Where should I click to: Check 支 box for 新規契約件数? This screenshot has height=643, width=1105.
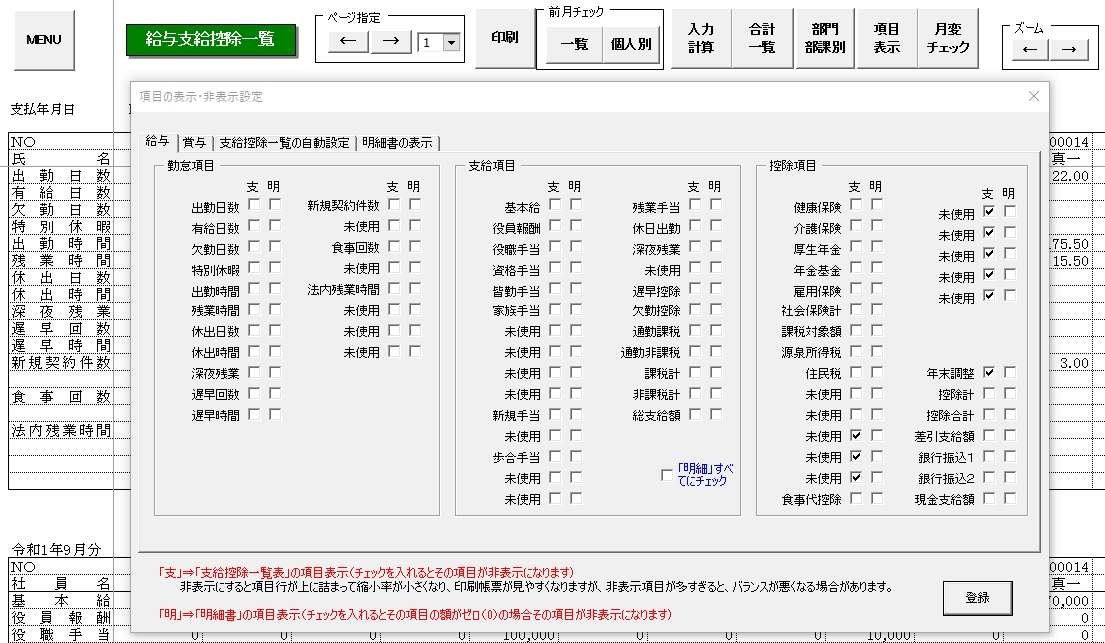[394, 204]
